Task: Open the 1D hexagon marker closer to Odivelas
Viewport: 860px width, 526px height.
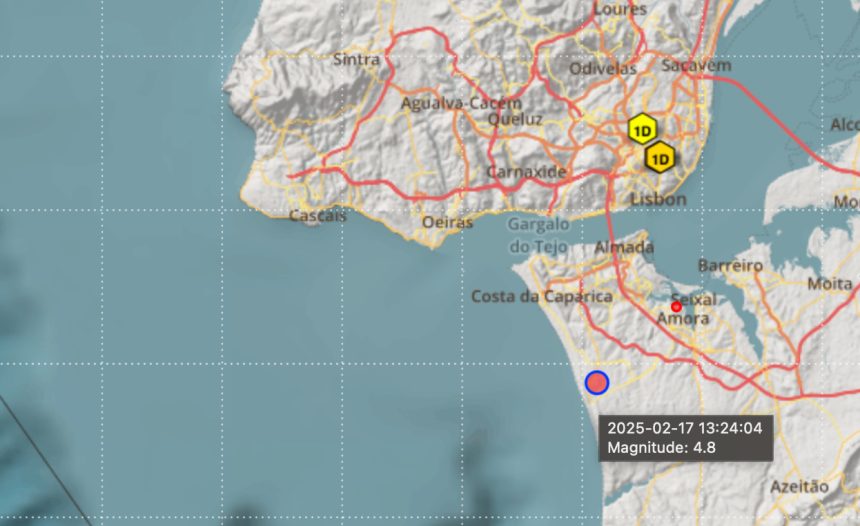Action: click(x=642, y=130)
